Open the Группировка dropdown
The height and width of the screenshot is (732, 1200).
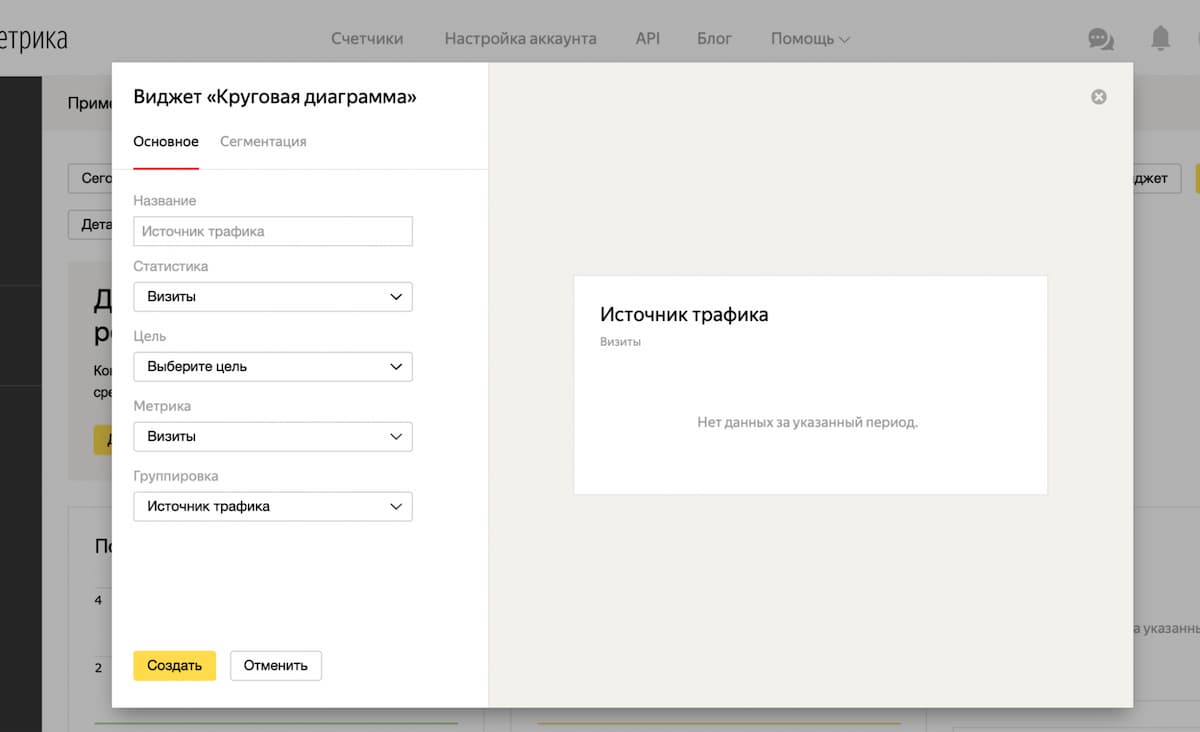pyautogui.click(x=272, y=507)
